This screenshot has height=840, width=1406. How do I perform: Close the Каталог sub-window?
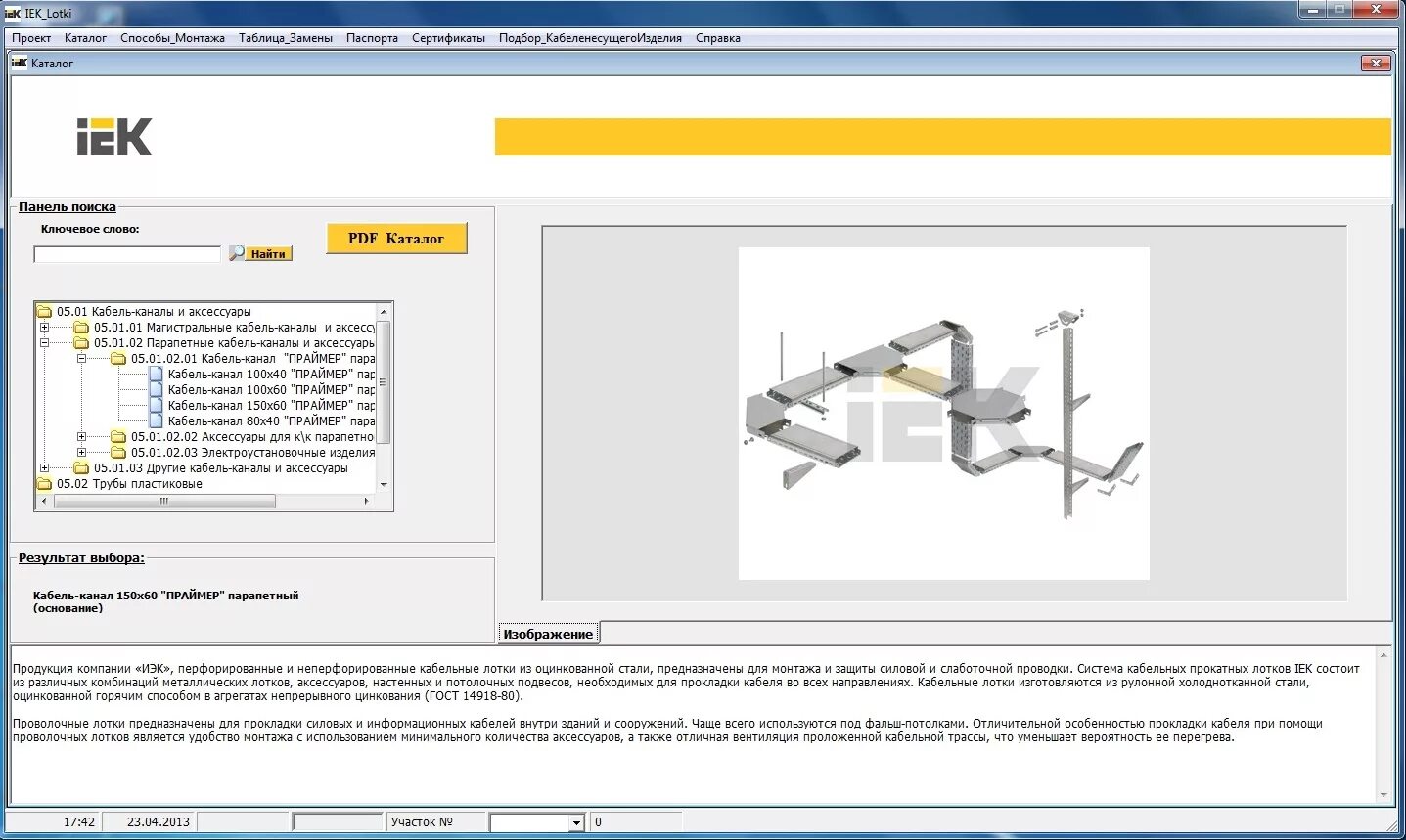pyautogui.click(x=1376, y=64)
